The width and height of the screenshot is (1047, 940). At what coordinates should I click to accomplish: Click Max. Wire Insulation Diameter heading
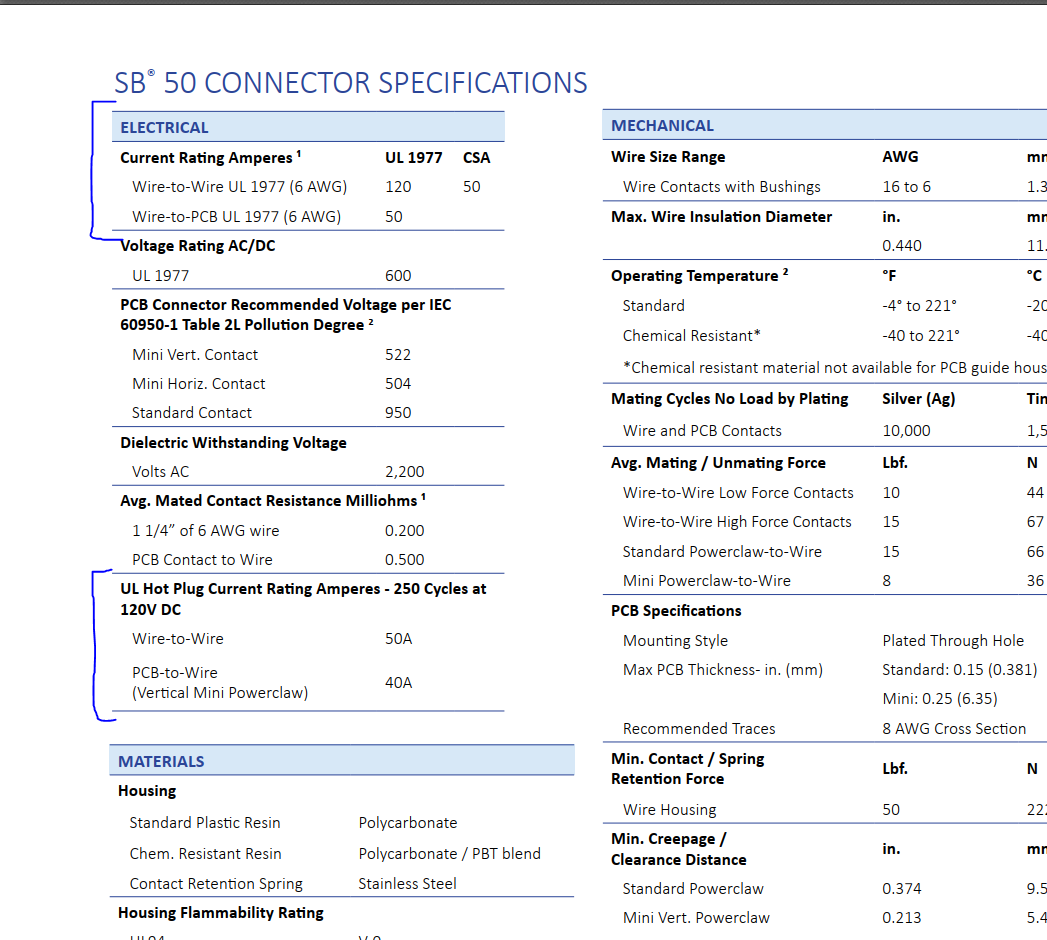coord(721,217)
